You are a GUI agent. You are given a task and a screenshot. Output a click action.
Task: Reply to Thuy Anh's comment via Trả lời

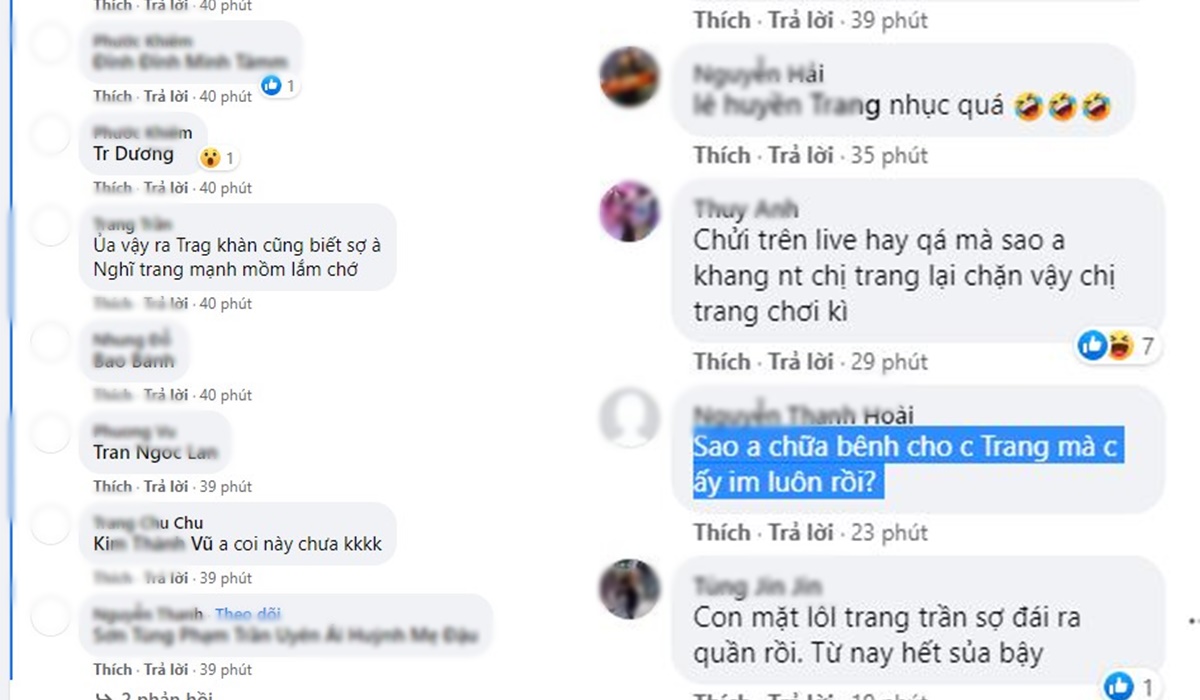tap(800, 361)
